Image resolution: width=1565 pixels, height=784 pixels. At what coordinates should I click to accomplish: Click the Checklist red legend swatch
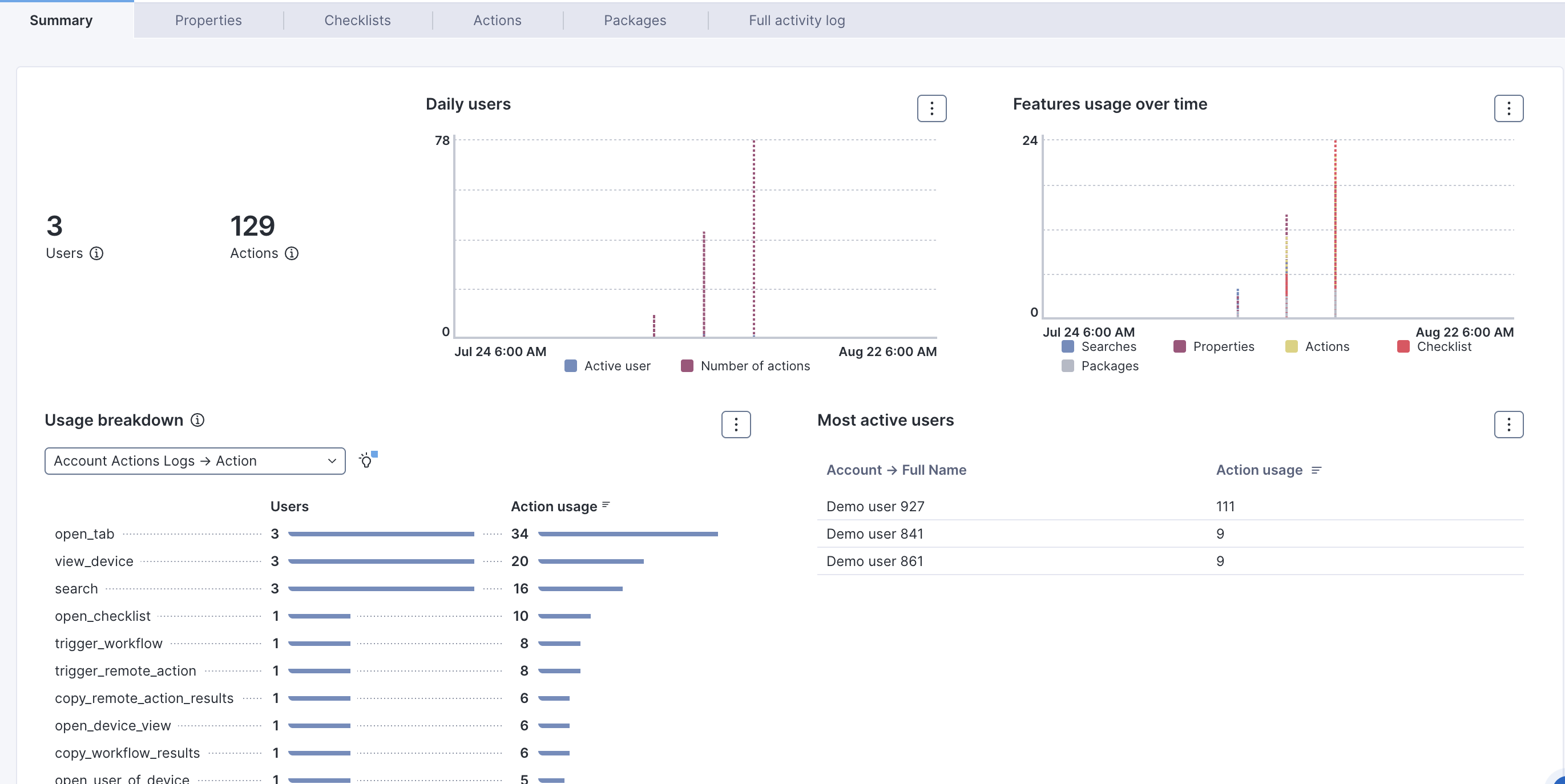pos(1403,347)
